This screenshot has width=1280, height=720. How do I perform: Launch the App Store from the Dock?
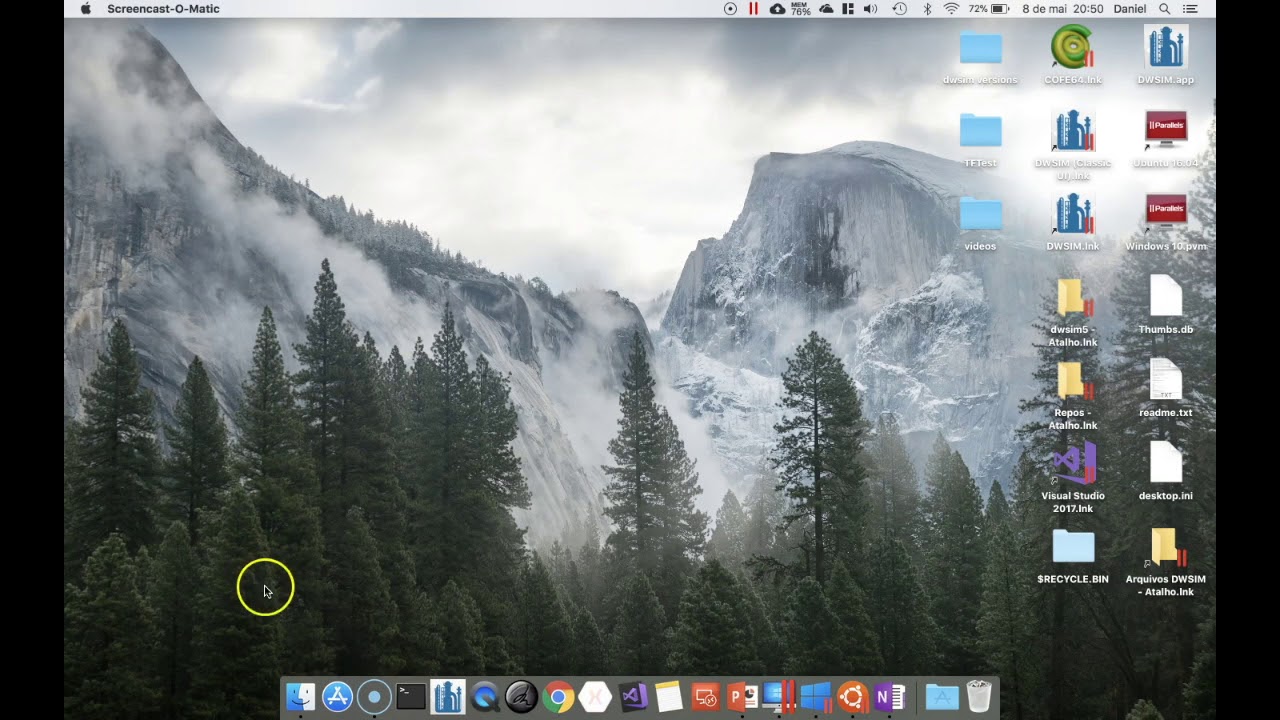click(x=337, y=697)
